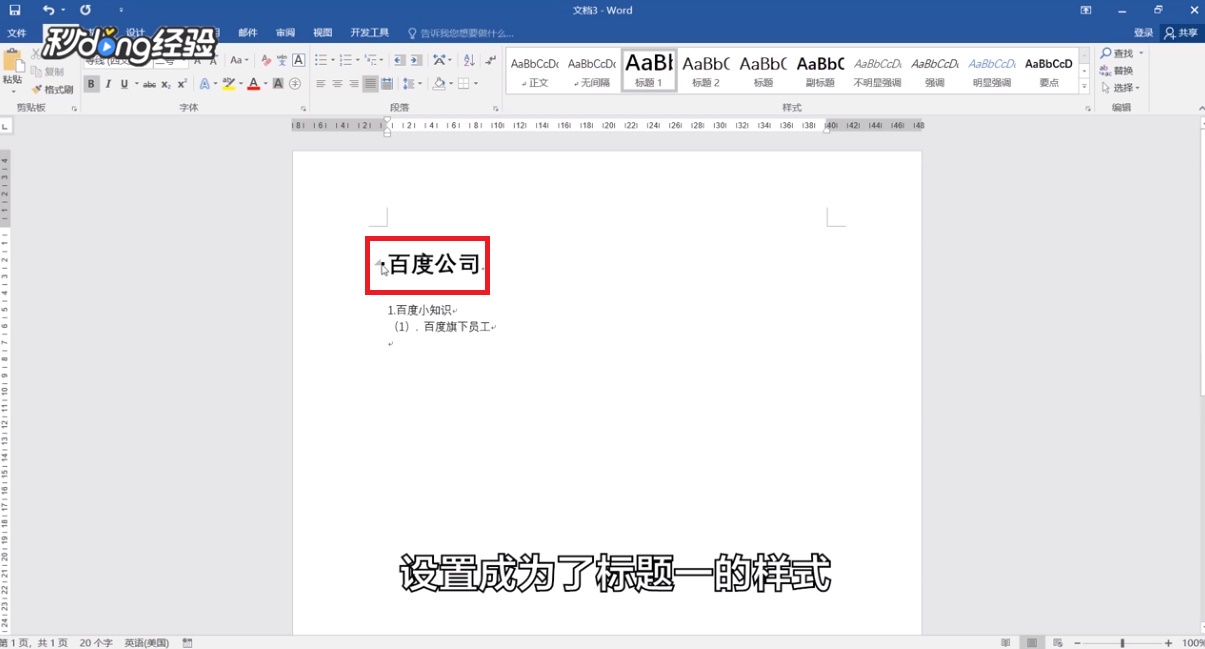Decrease paragraph indent
The height and width of the screenshot is (649, 1205).
[x=400, y=60]
